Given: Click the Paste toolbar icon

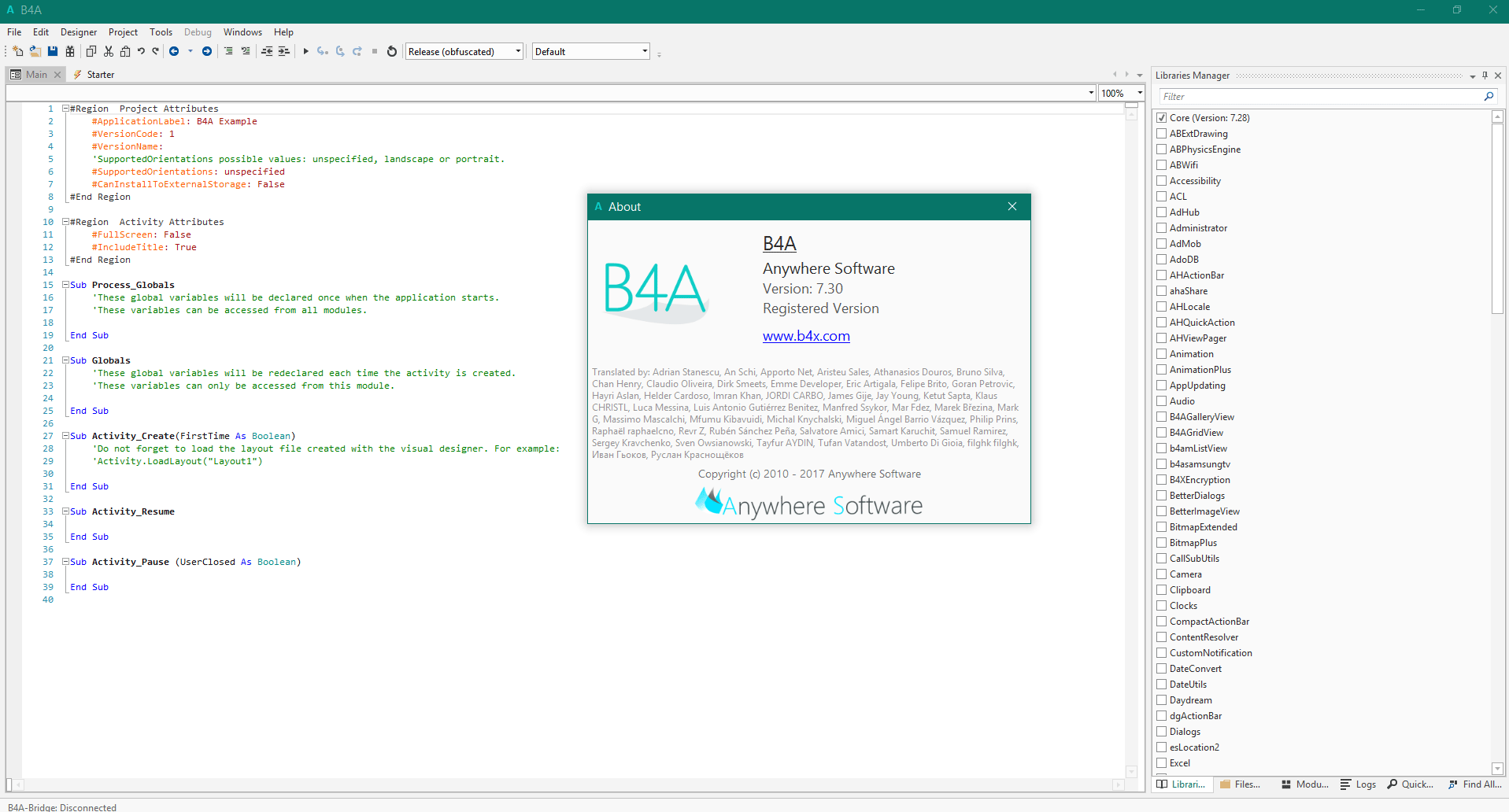Looking at the screenshot, I should pyautogui.click(x=125, y=51).
